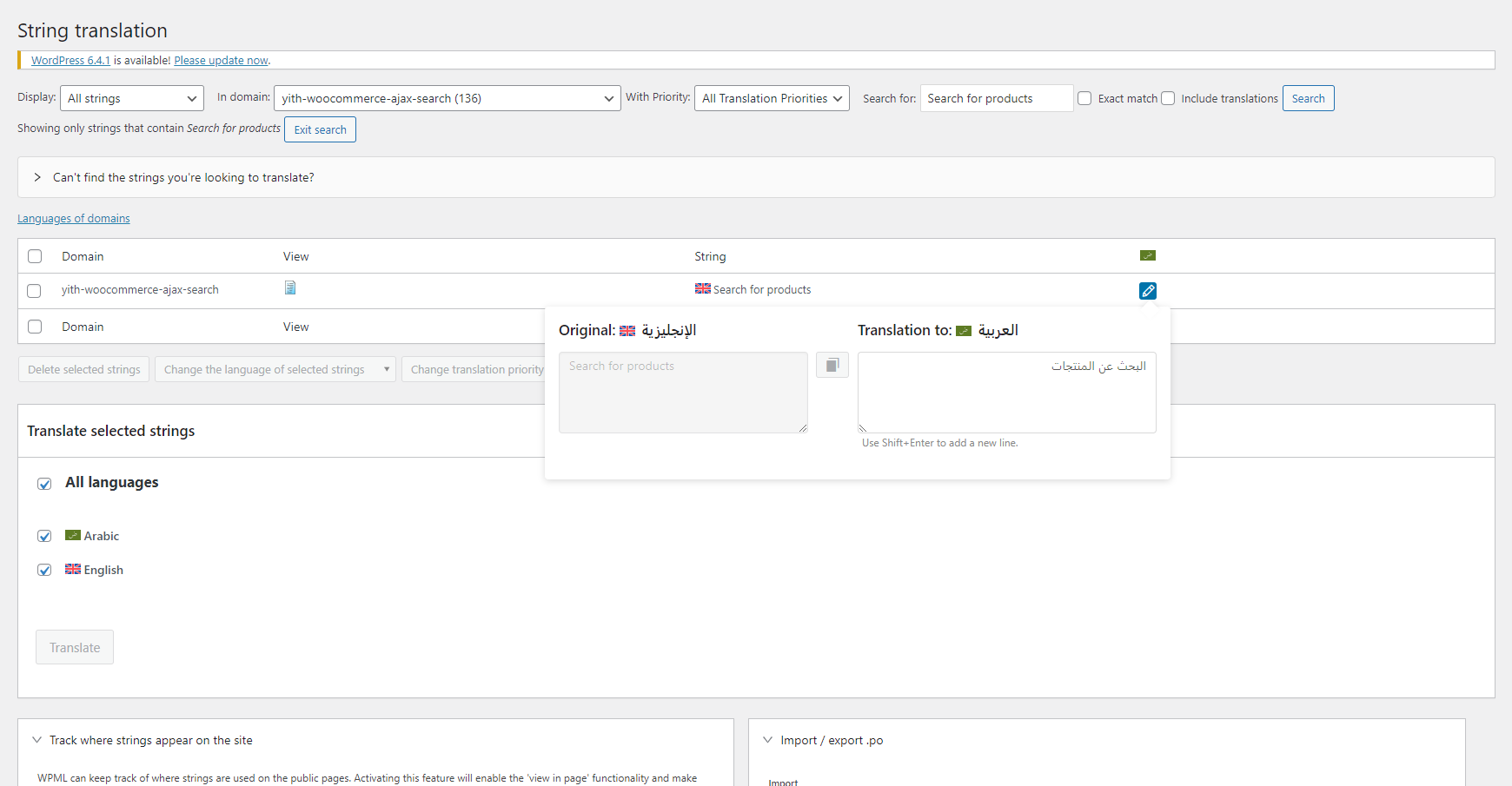Click the copy original to translation icon
Viewport: 1512px width, 786px height.
click(832, 365)
